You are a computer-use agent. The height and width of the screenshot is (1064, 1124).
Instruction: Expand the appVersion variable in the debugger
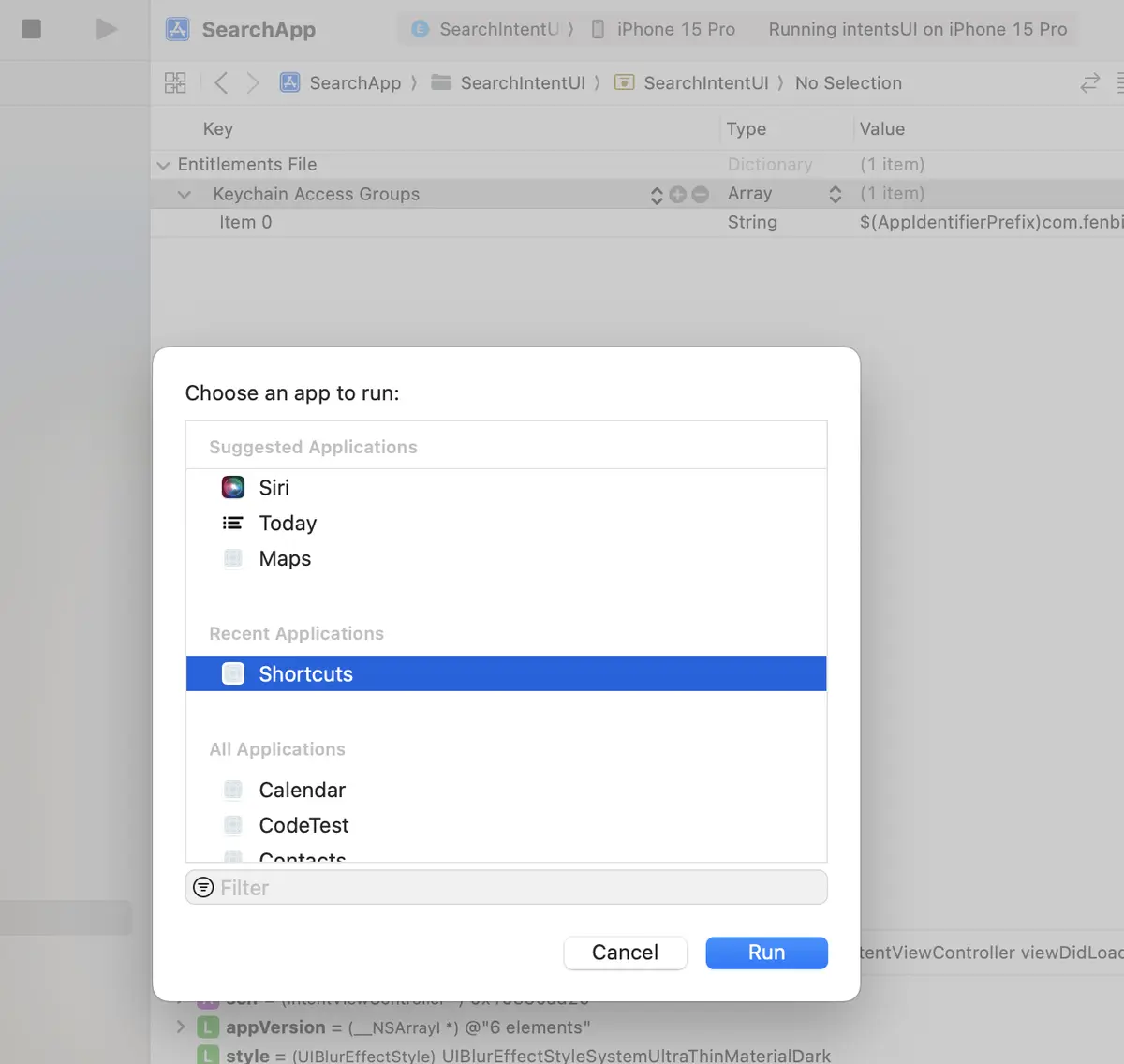(181, 1027)
